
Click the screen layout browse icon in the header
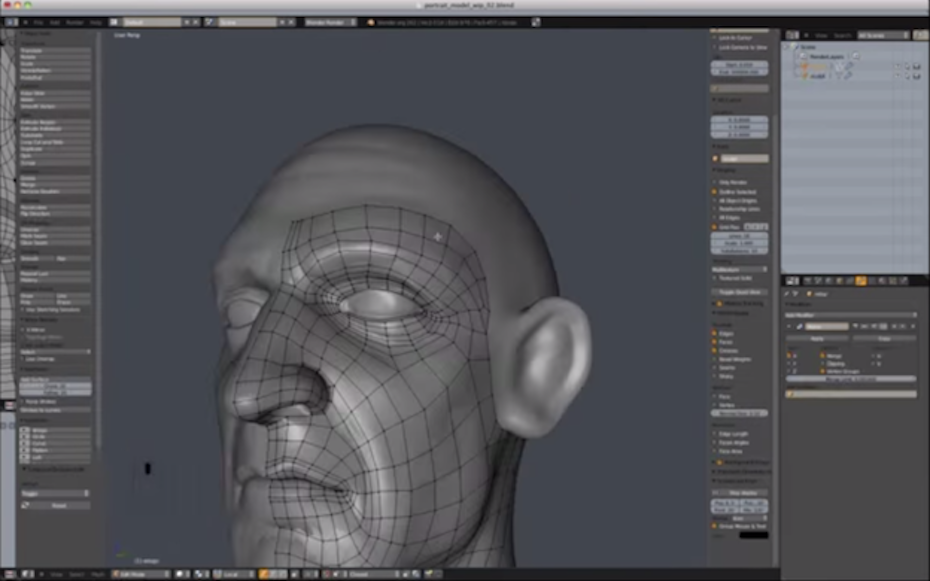pos(115,21)
